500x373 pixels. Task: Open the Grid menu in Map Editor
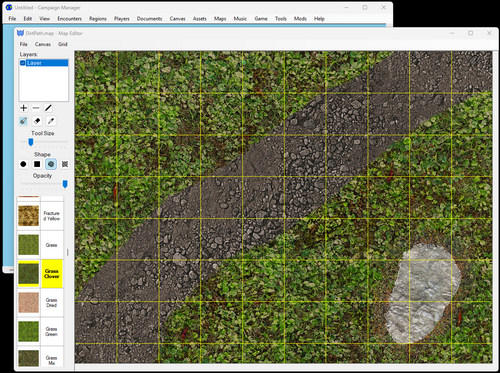(x=63, y=44)
